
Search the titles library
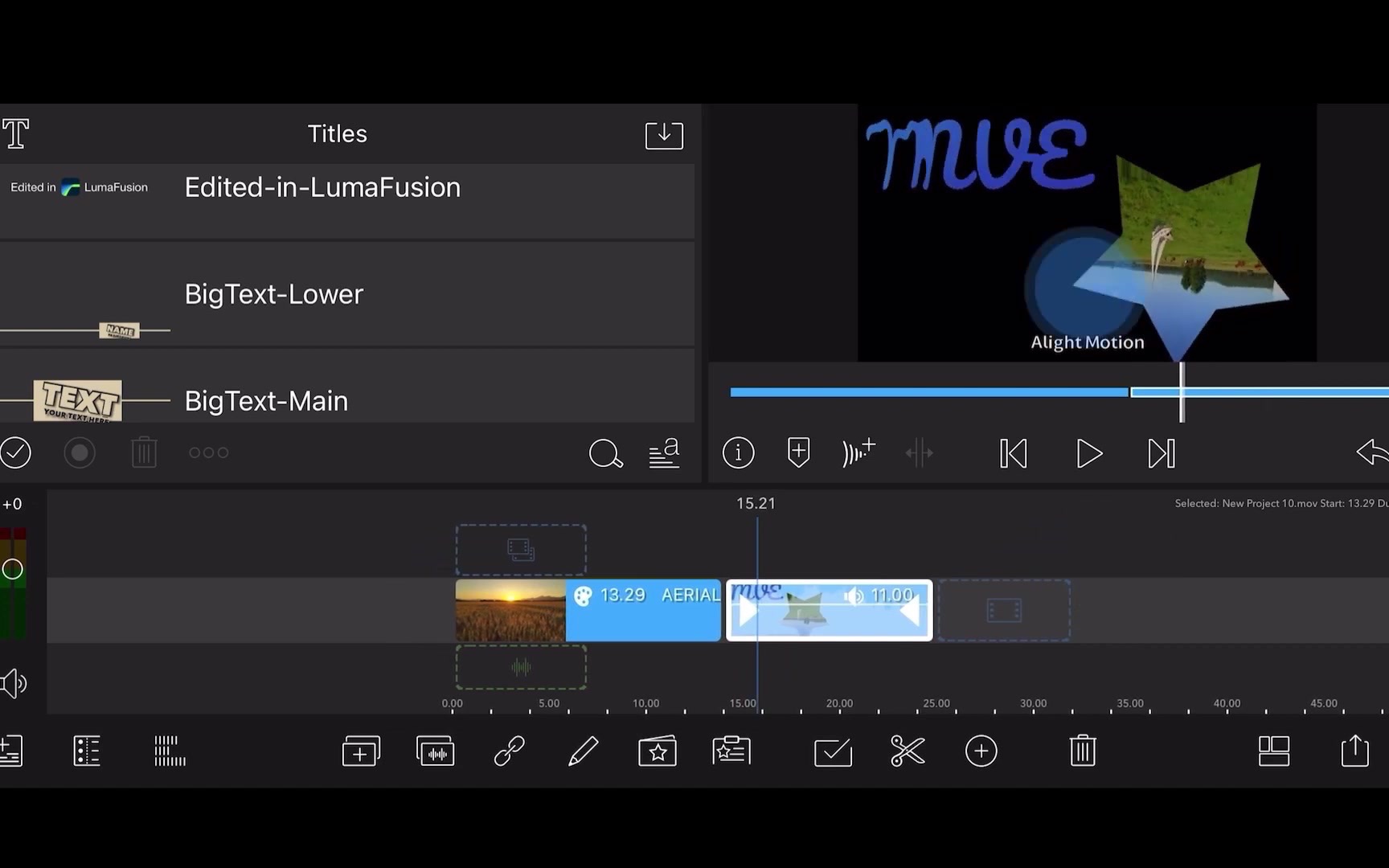click(605, 454)
